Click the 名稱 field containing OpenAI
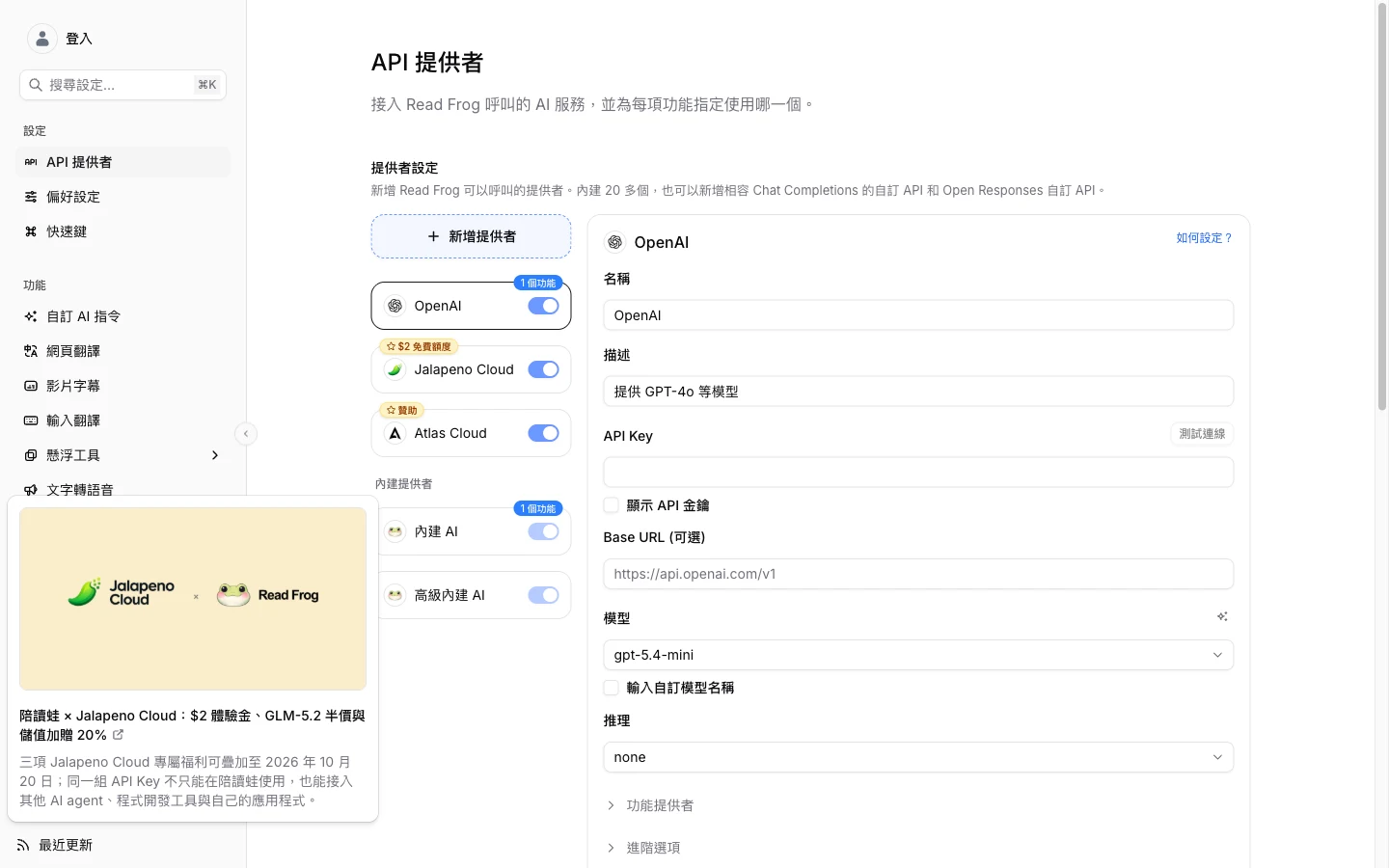 [918, 315]
